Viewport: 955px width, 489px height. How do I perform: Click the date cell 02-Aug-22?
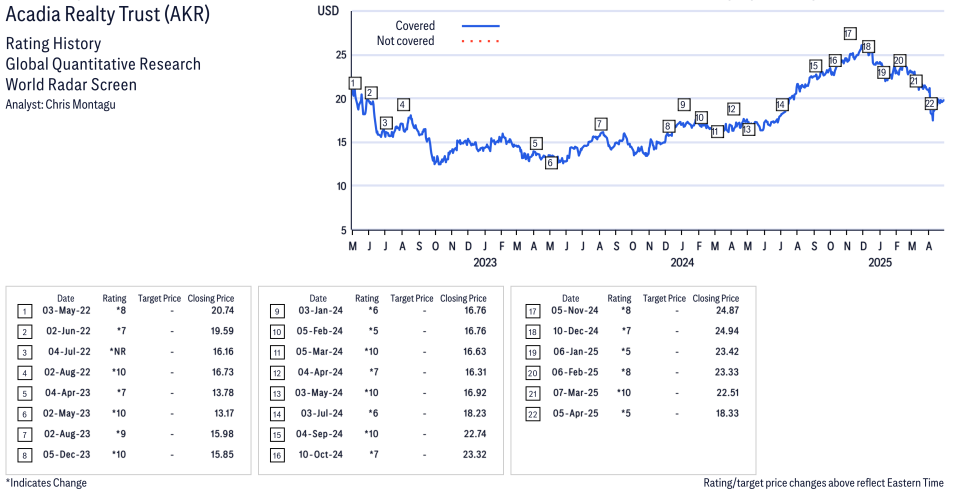coord(67,372)
